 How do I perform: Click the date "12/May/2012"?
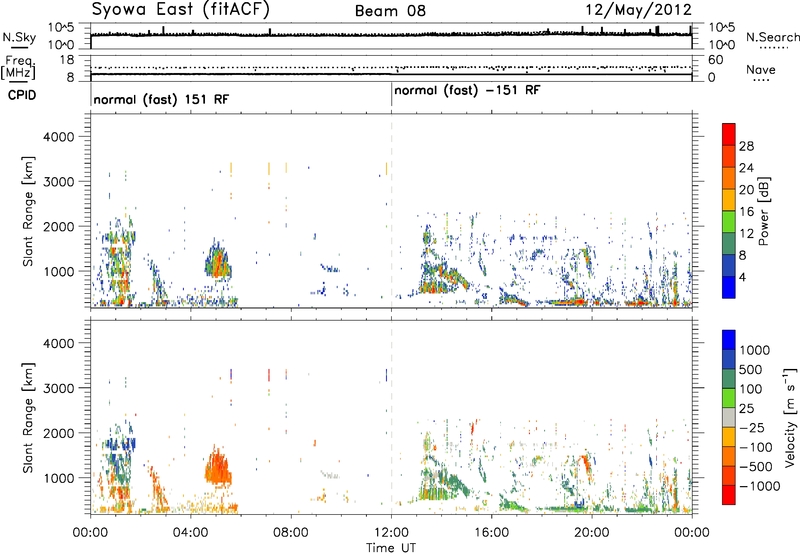tap(638, 9)
